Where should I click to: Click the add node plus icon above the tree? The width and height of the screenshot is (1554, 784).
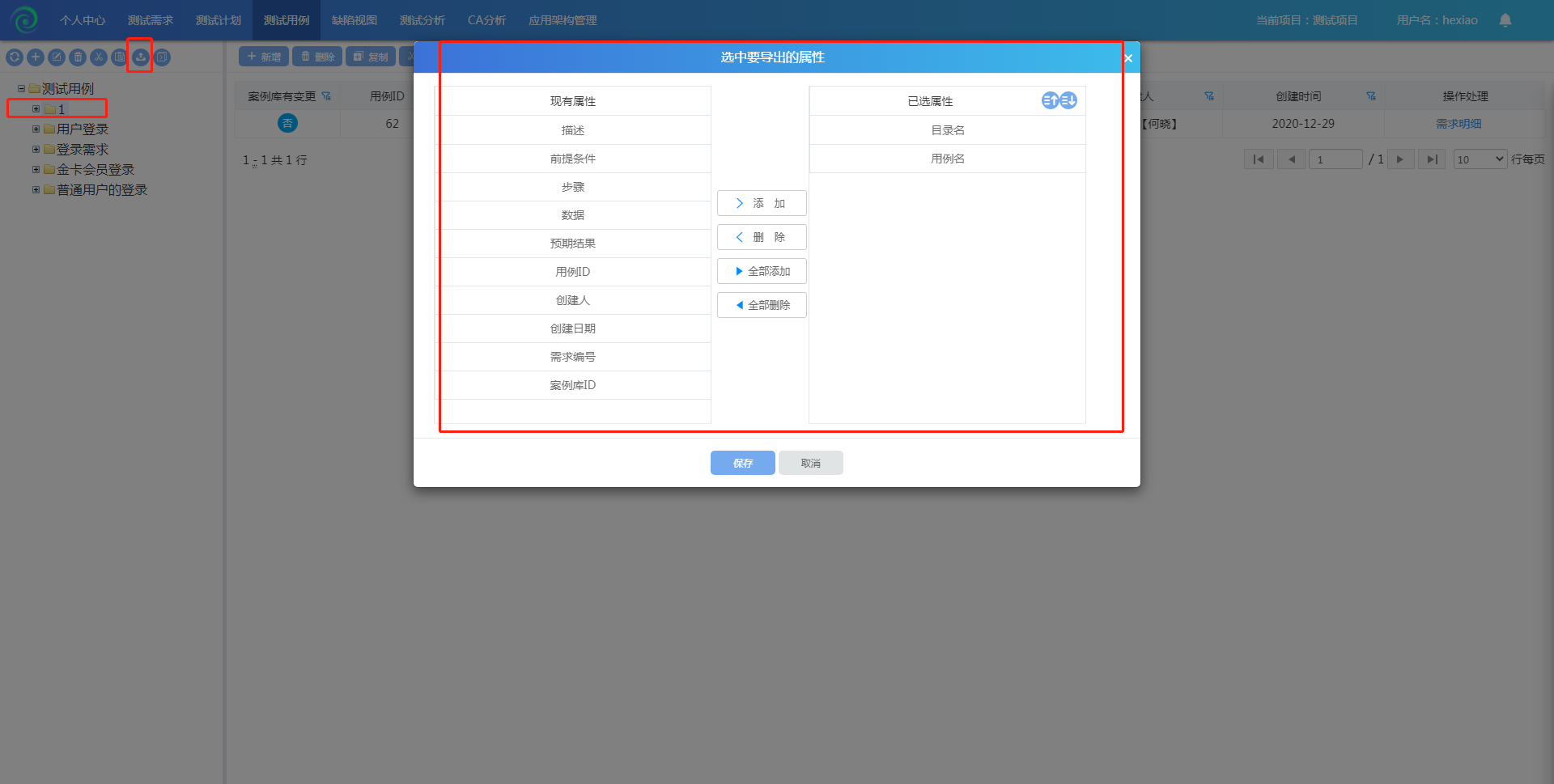point(36,57)
